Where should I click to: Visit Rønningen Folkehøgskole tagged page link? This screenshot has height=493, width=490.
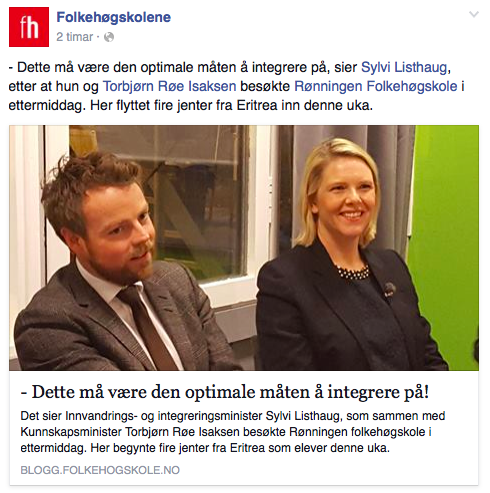click(376, 86)
